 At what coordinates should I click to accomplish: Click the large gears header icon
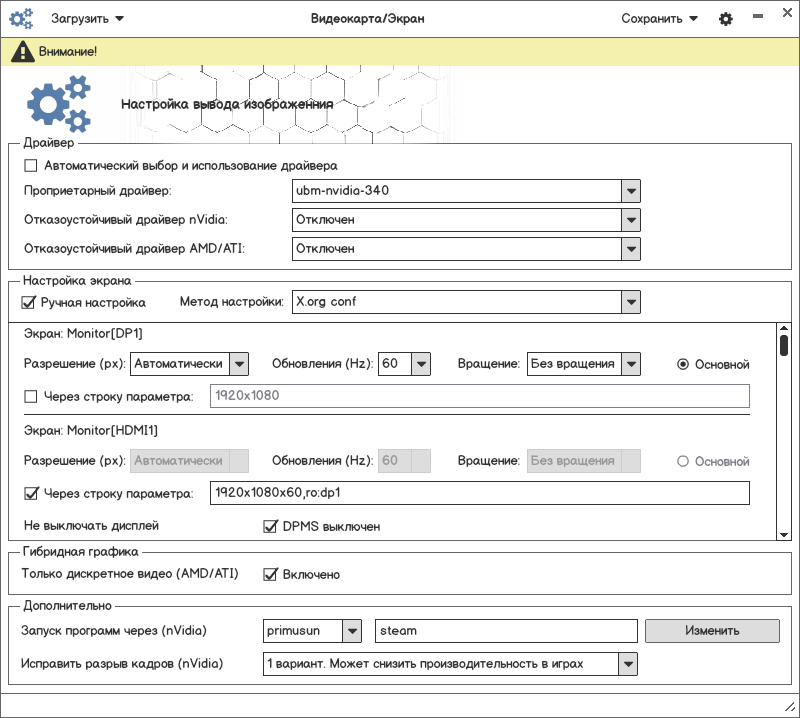pyautogui.click(x=58, y=103)
